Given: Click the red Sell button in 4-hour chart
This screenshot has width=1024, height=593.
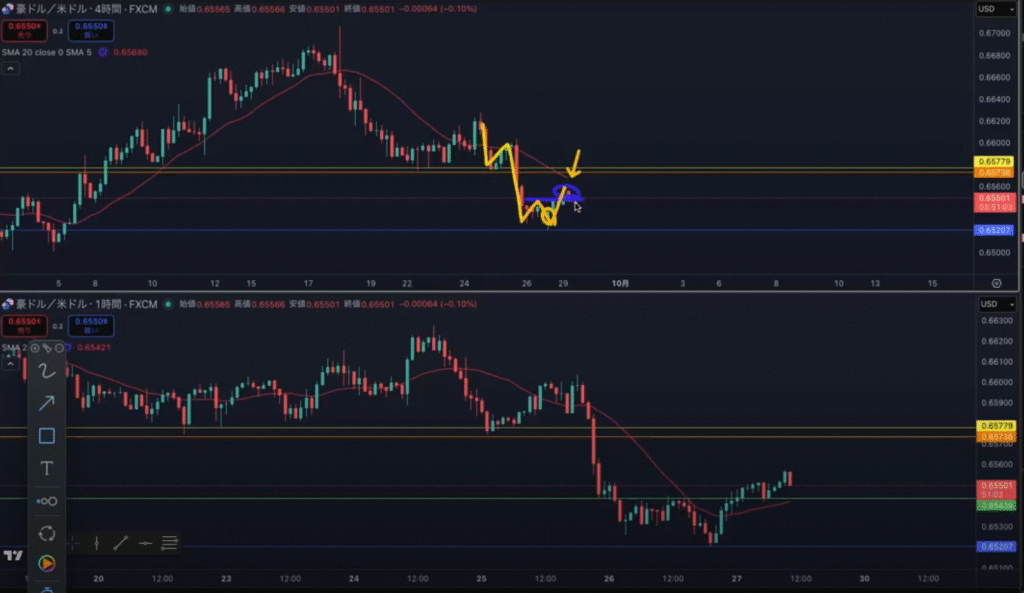Looking at the screenshot, I should pyautogui.click(x=24, y=30).
